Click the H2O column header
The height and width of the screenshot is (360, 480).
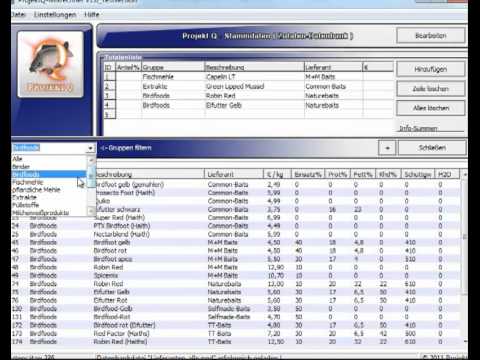point(447,174)
